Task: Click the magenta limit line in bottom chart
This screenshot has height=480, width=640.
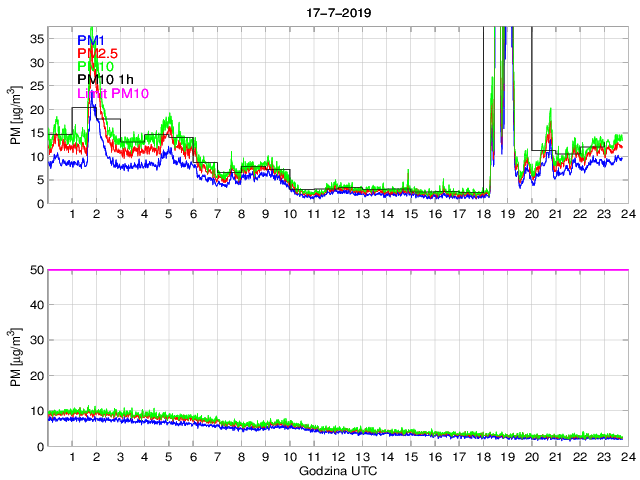Action: (x=336, y=270)
